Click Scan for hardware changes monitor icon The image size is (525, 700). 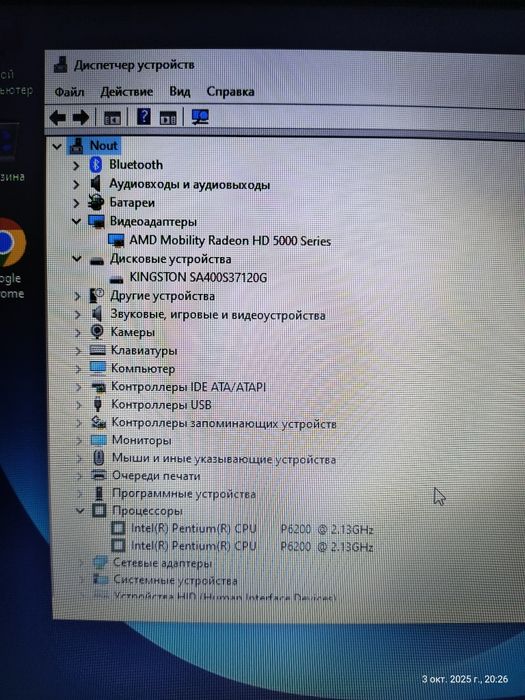pos(200,117)
